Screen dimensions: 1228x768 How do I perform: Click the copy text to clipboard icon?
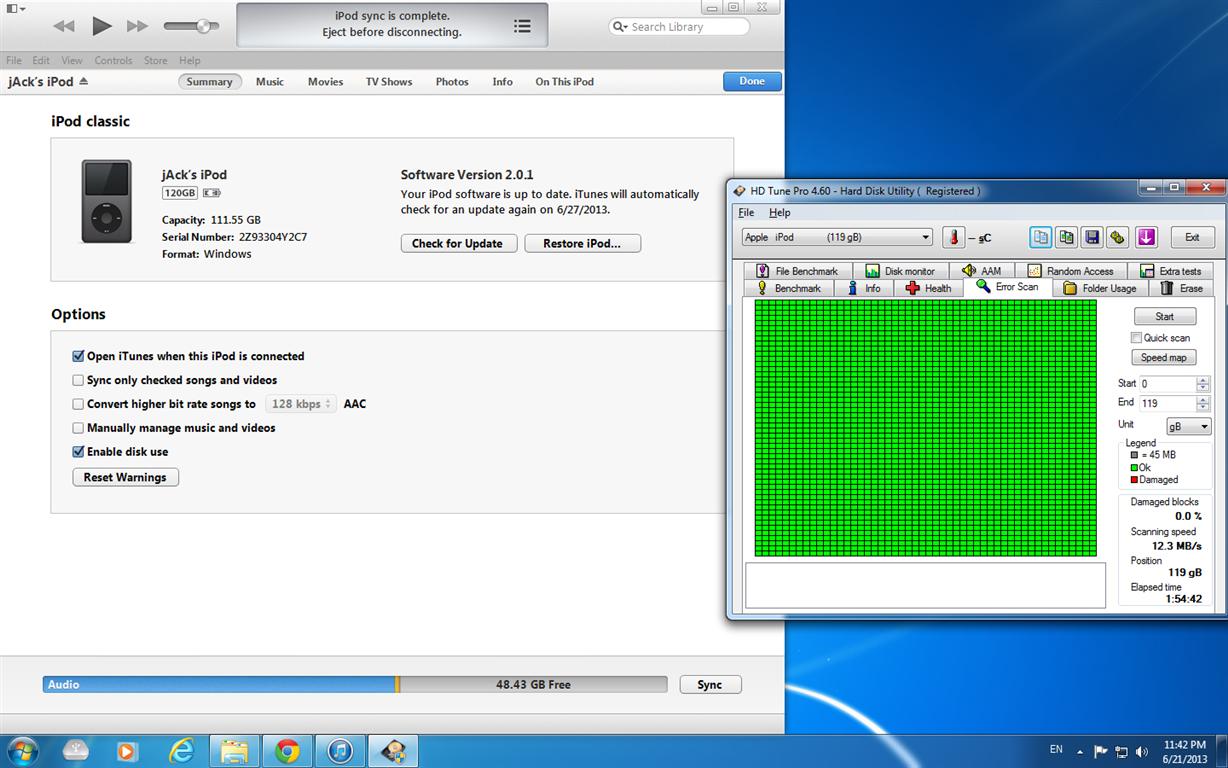[1041, 237]
